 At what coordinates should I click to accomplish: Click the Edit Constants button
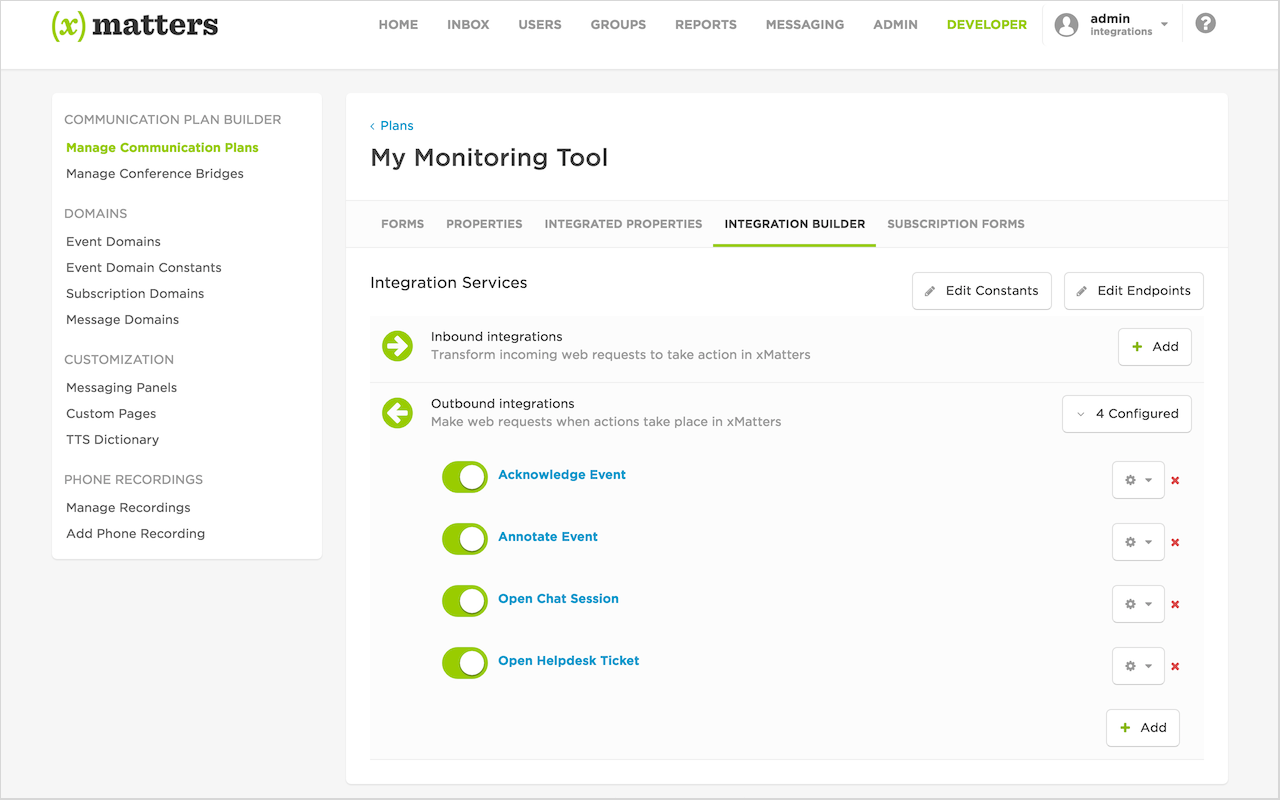coord(981,291)
